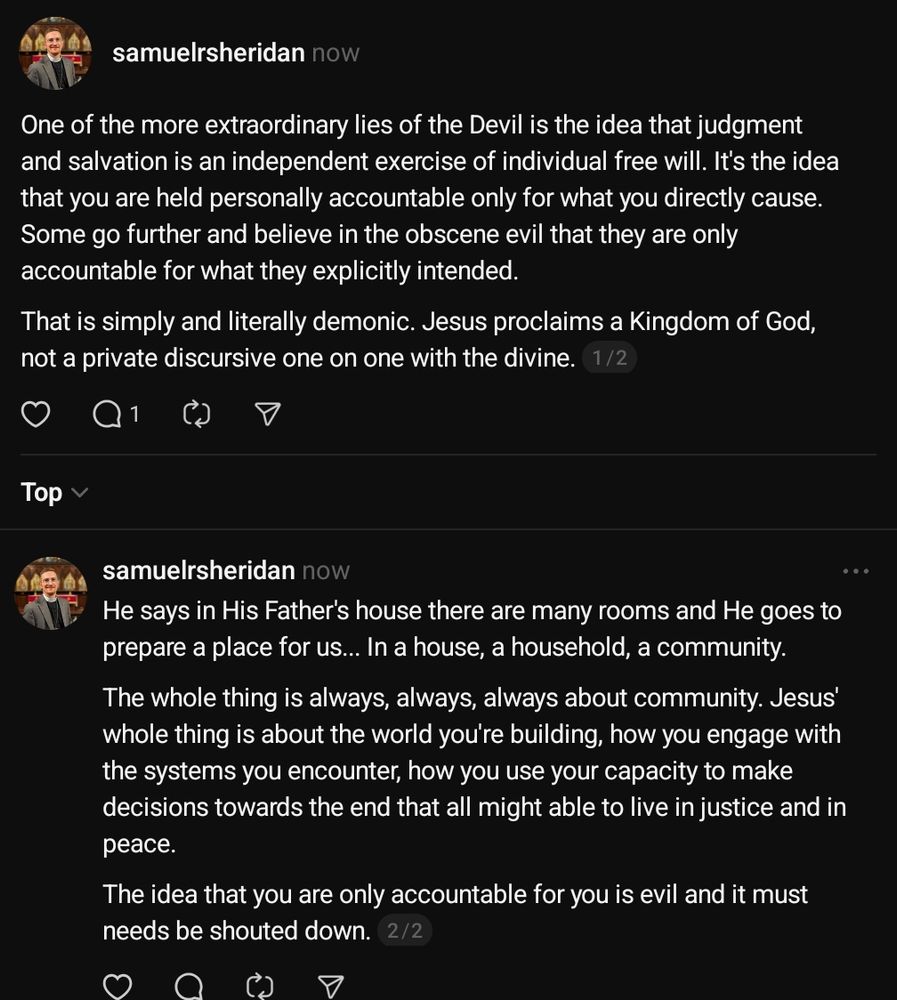This screenshot has width=897, height=1000.
Task: Like the first post with the heart icon
Action: (x=36, y=413)
